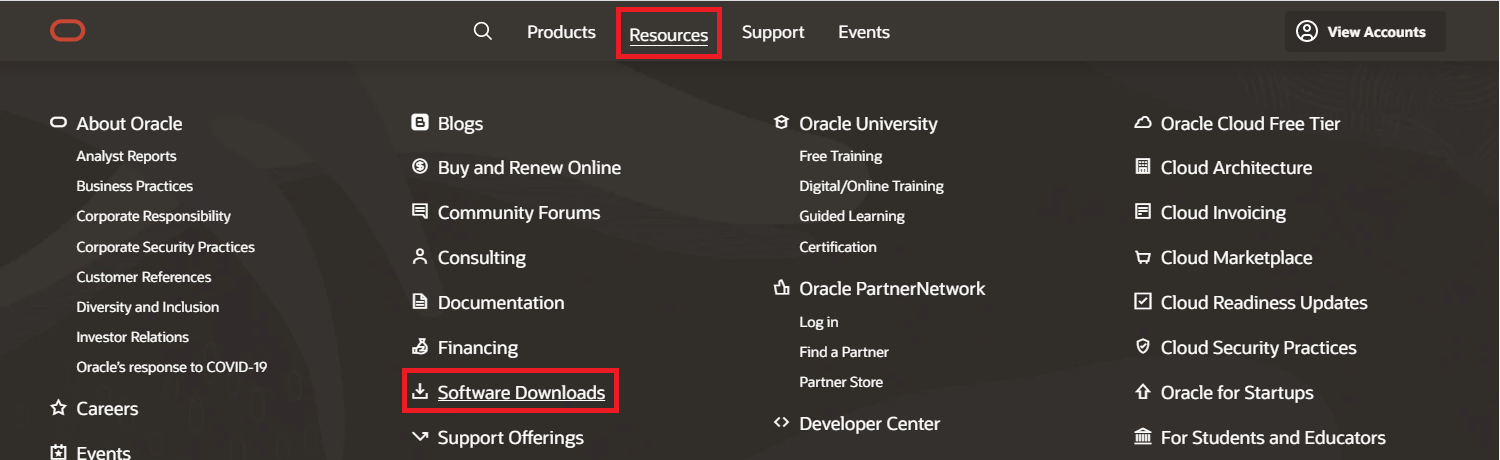Click the Students and Educators institution icon
Image resolution: width=1500 pixels, height=460 pixels.
click(1143, 437)
